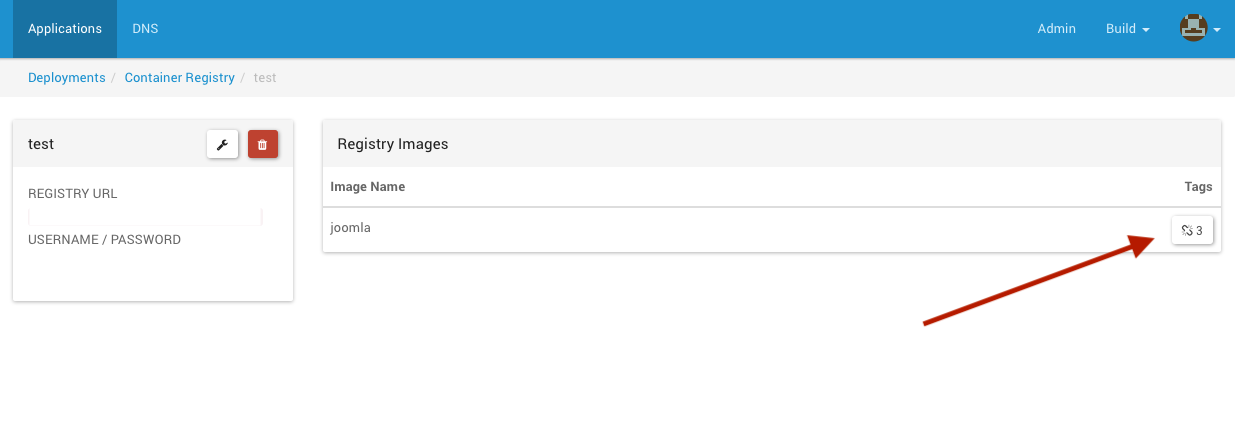Select the test breadcrumb text
Viewport: 1235px width, 427px height.
point(265,77)
